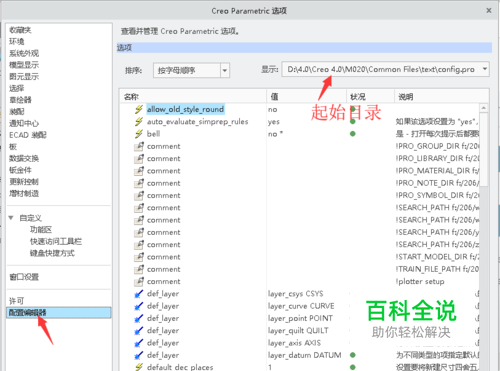This screenshot has width=500, height=371.
Task: Click the 'yes' value of auto_evaluate_simprep_rules
Action: tap(274, 122)
